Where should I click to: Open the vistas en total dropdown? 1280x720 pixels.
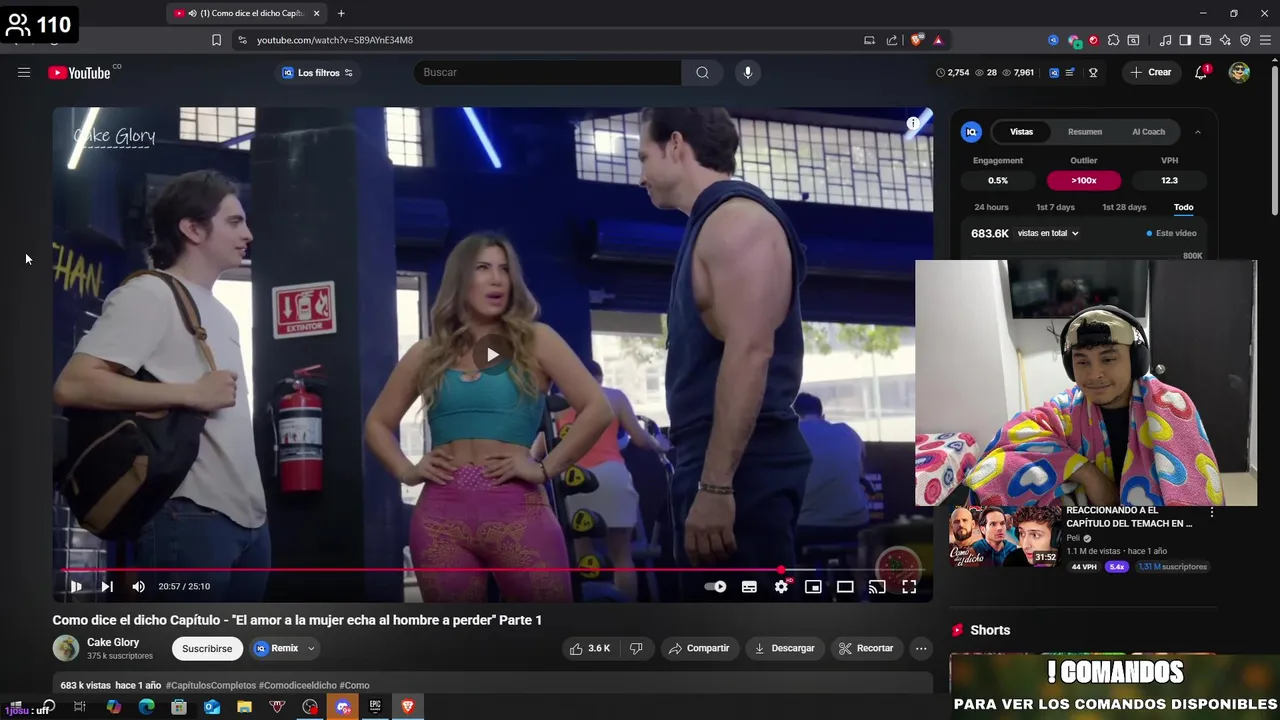[x=1048, y=233]
